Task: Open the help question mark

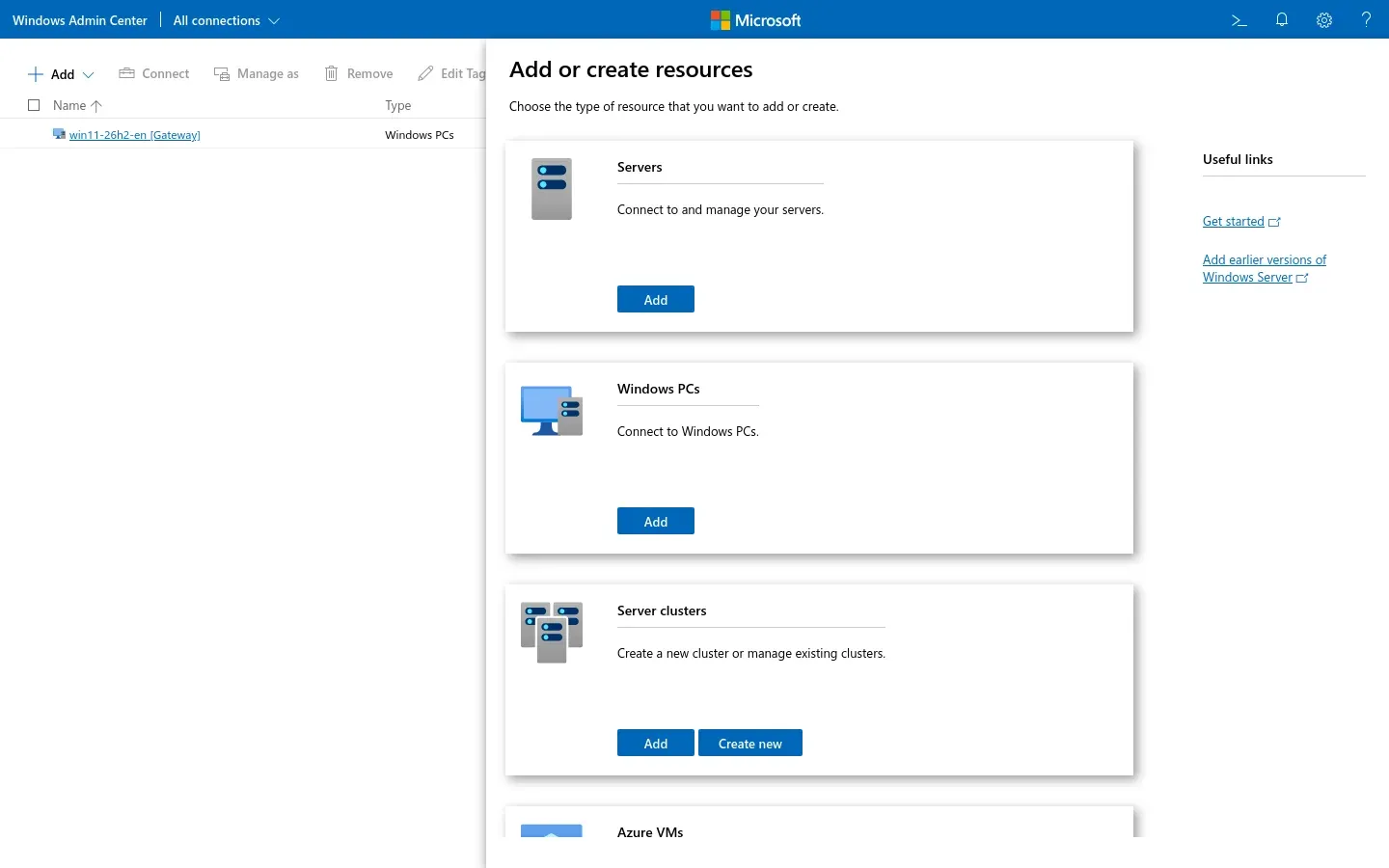Action: coord(1366,20)
